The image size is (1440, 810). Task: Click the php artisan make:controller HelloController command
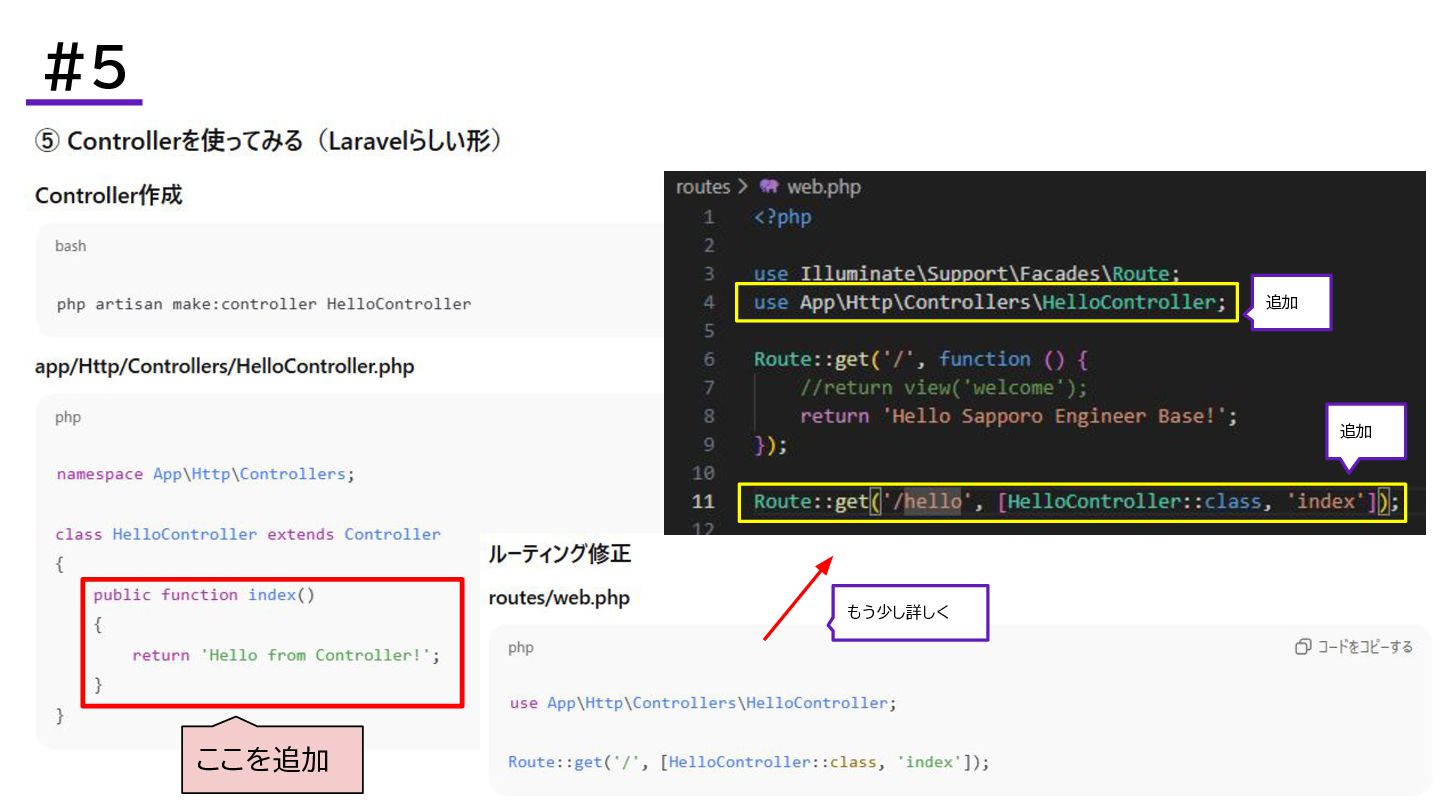point(264,304)
